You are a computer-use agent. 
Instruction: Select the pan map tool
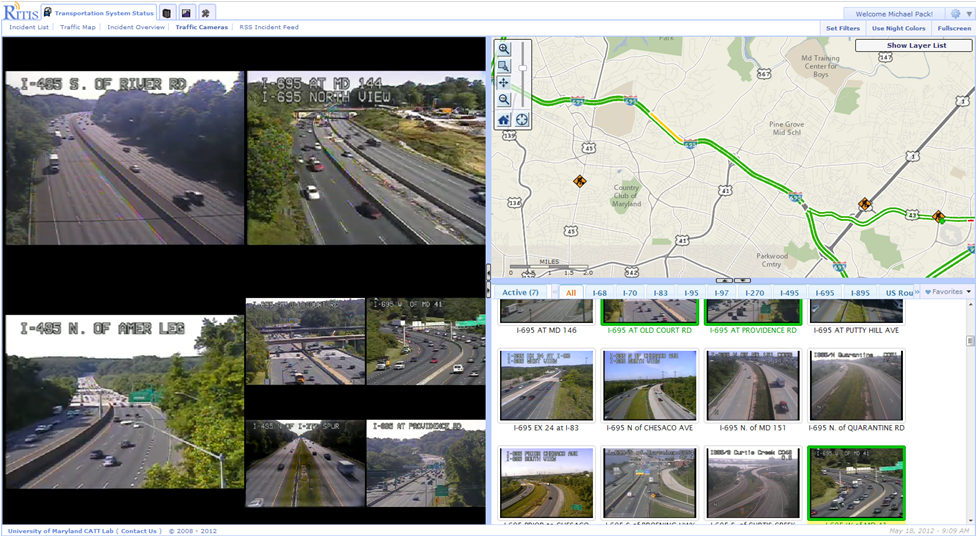click(x=504, y=83)
